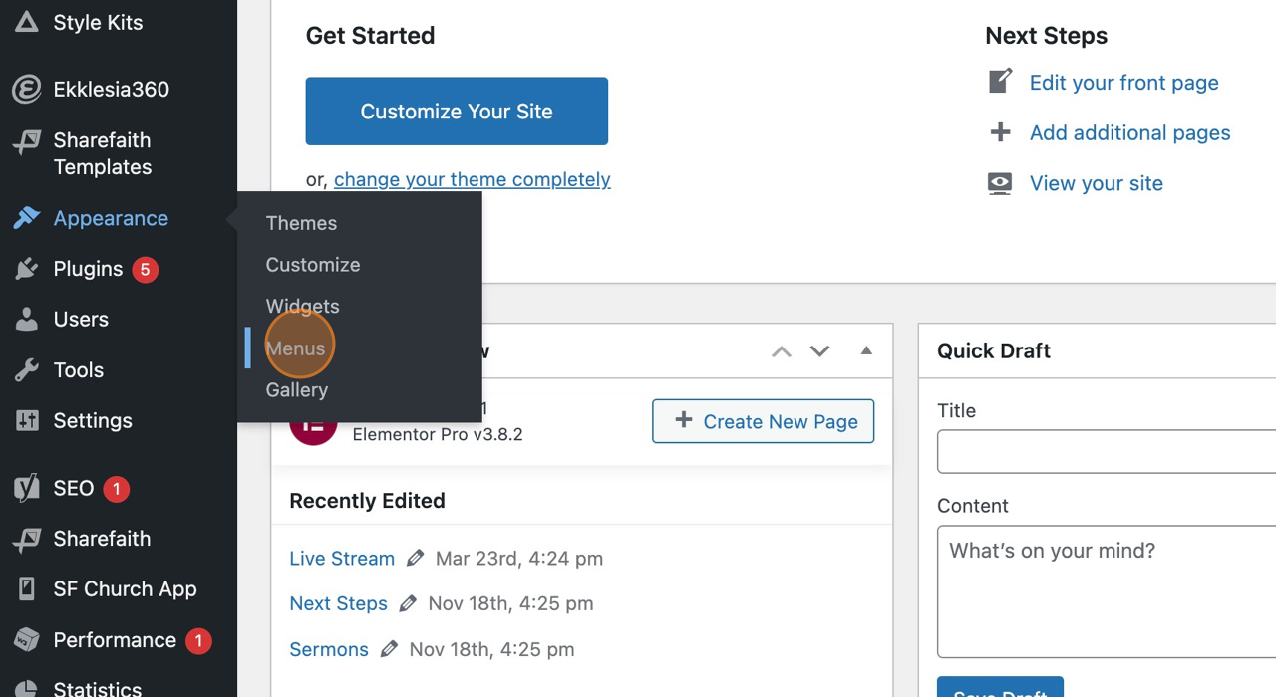Click pencil icon beside Sermons
The image size is (1276, 697).
click(389, 649)
